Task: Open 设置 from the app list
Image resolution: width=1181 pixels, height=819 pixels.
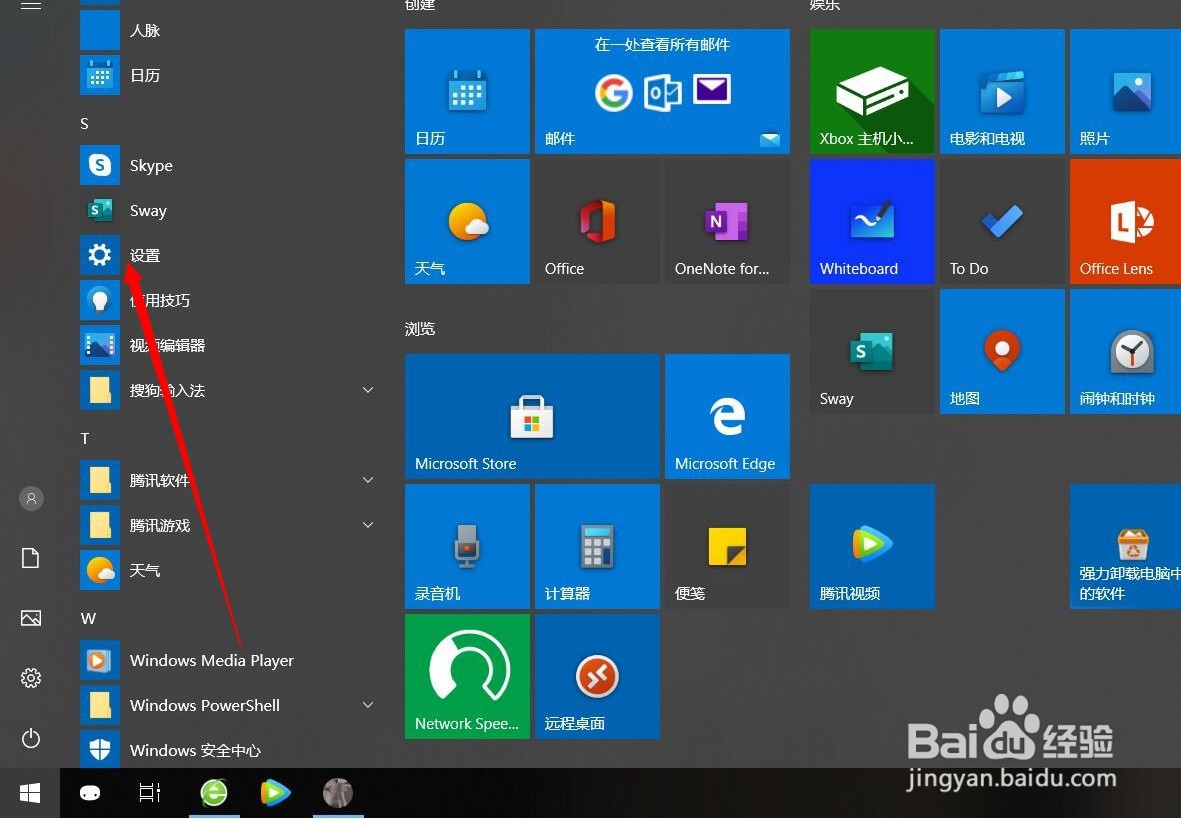Action: tap(226, 255)
